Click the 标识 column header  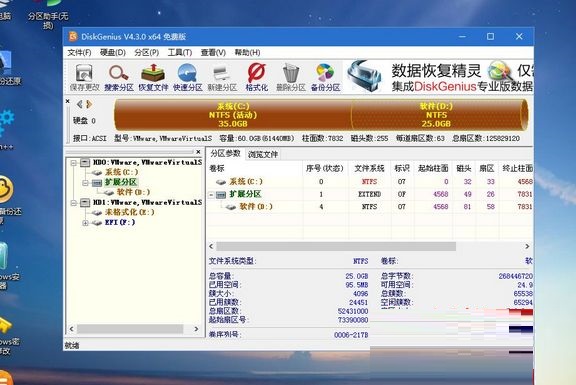(402, 168)
